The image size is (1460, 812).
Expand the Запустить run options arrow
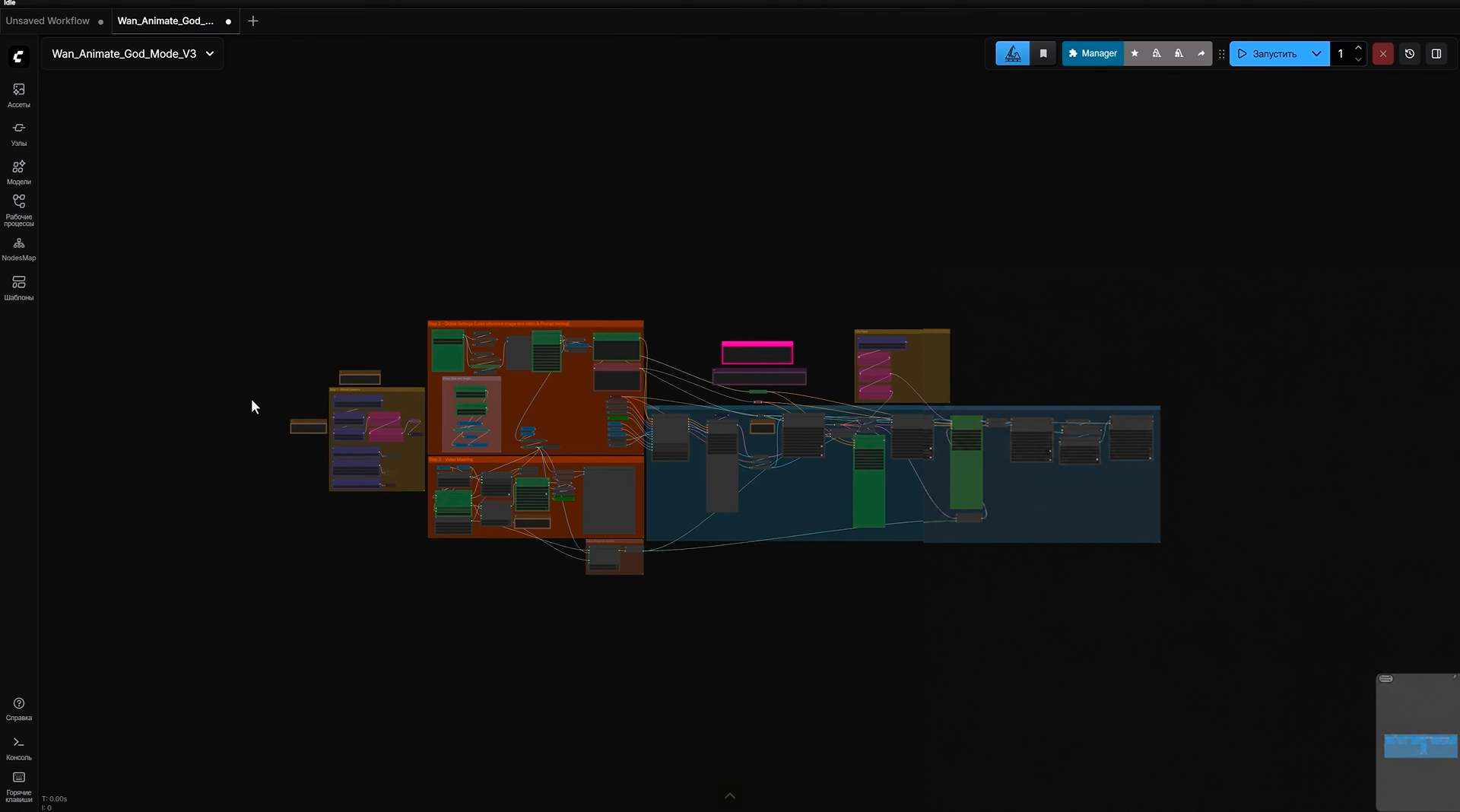1316,53
